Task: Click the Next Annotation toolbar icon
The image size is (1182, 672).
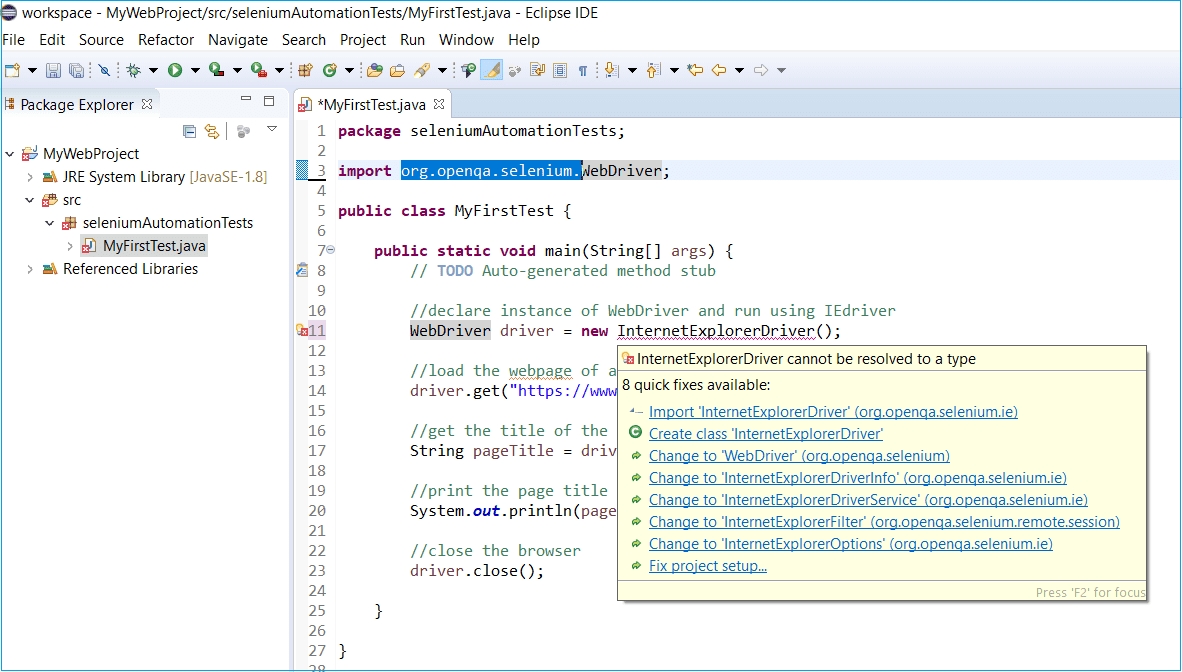Action: pos(610,70)
